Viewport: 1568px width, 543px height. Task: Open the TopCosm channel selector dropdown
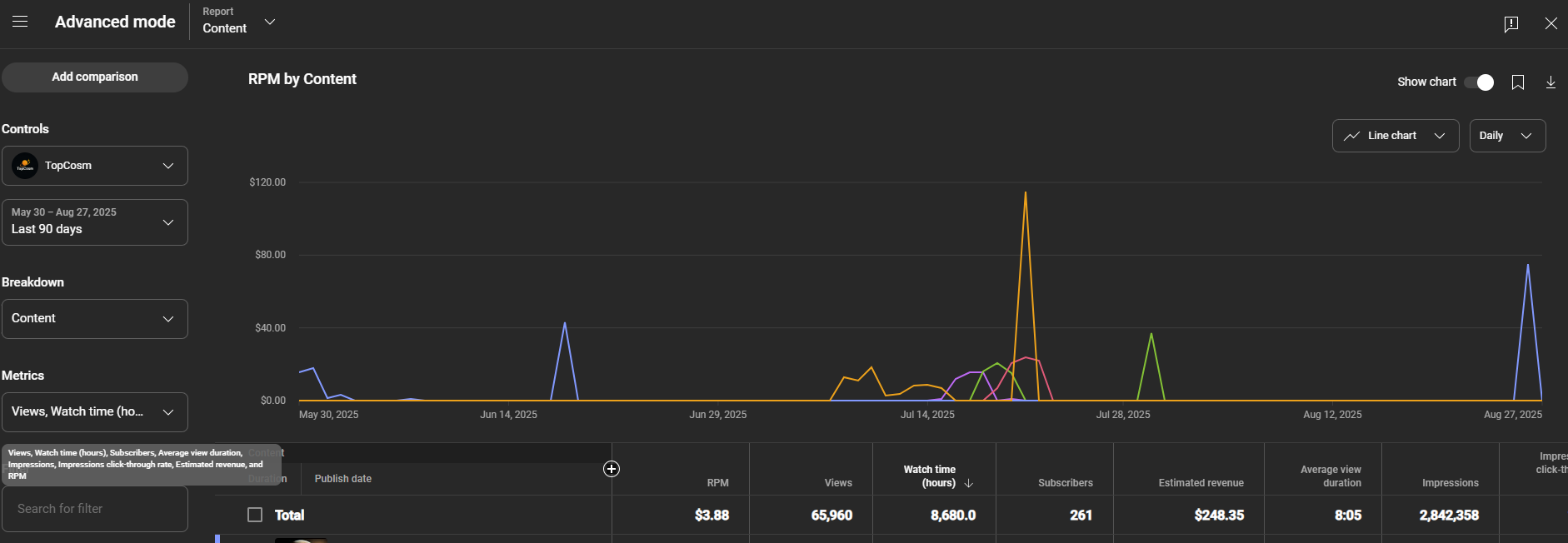(95, 166)
